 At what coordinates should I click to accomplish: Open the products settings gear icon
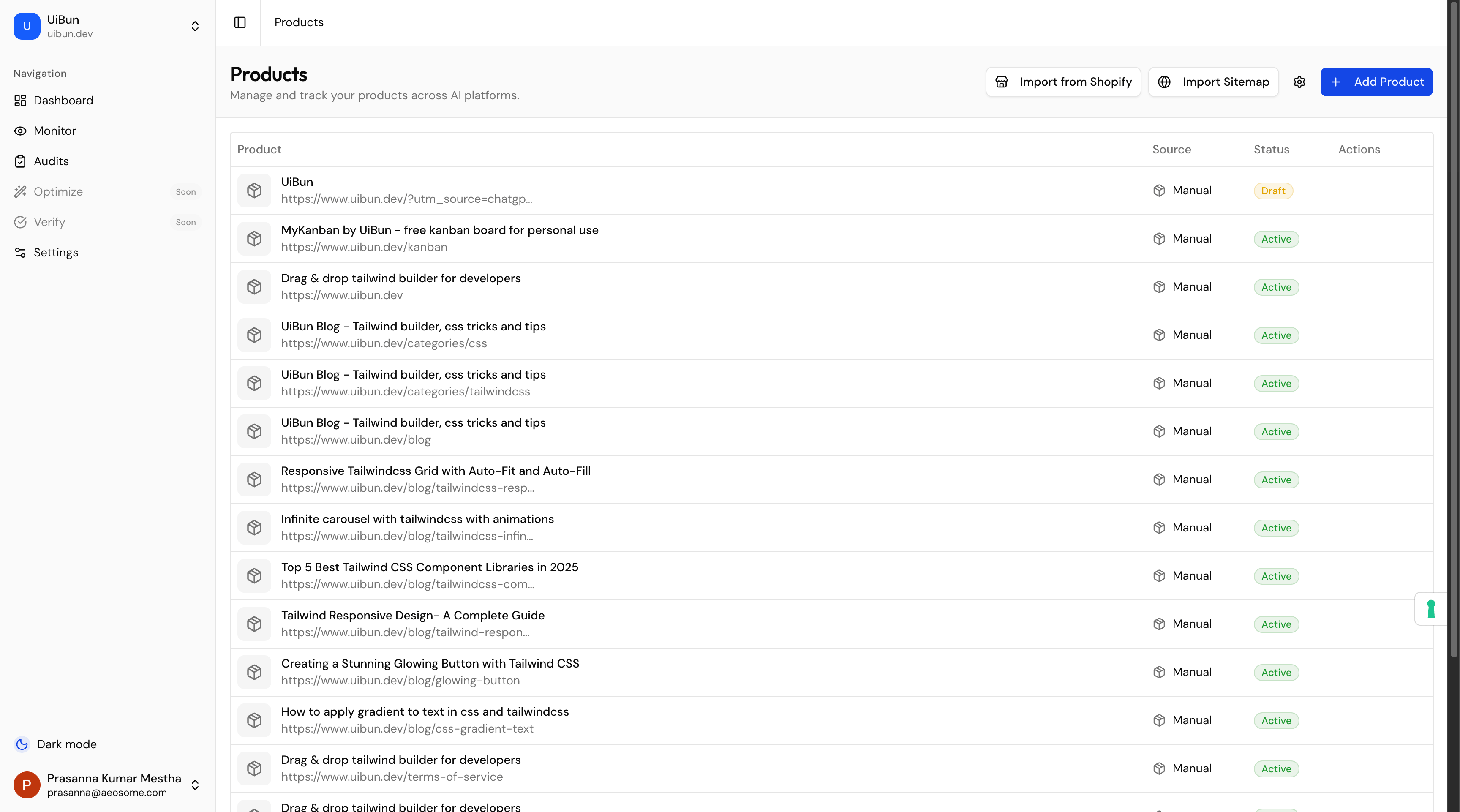tap(1299, 82)
